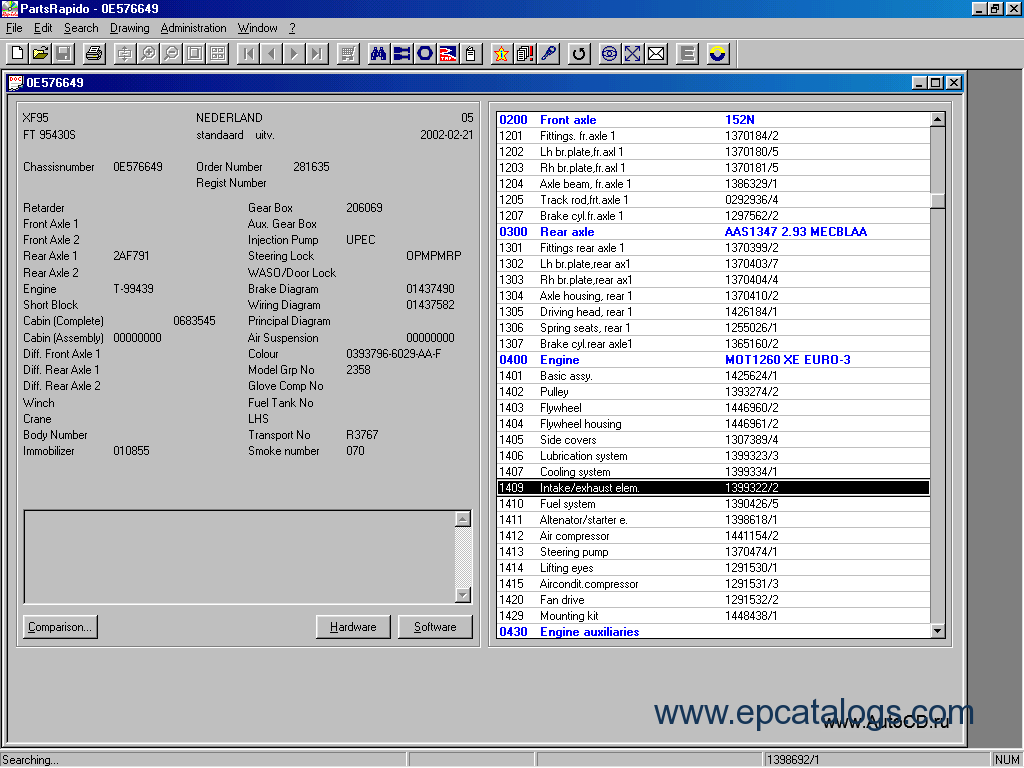This screenshot has width=1024, height=768.
Task: Click the TRP red-blue toolbar icon
Action: 447,54
